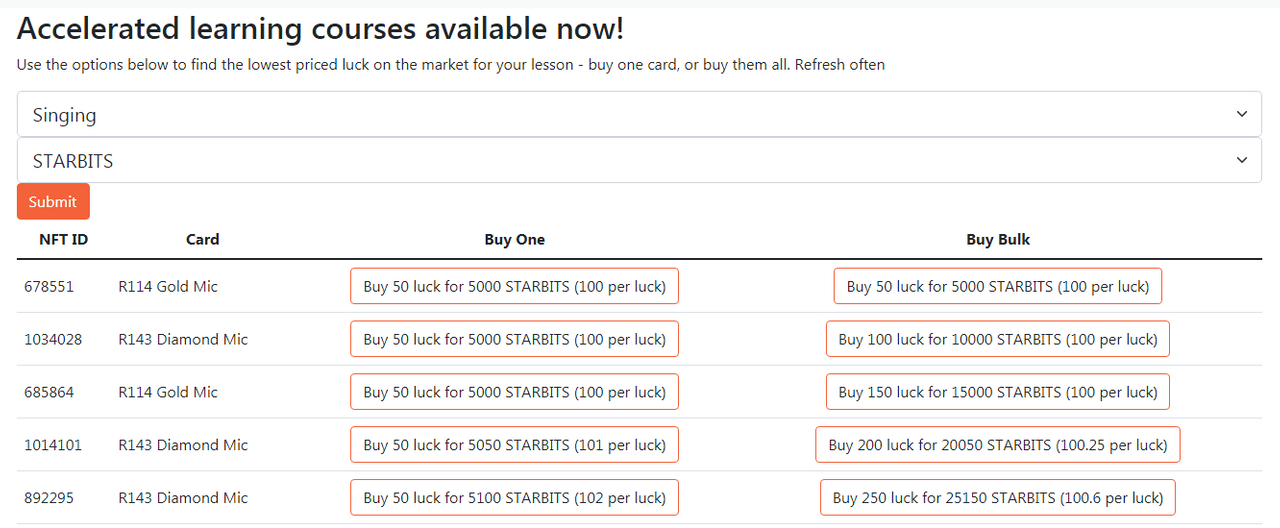Buy bulk 150 luck for 15000 STARBITS
The width and height of the screenshot is (1280, 528).
point(998,392)
